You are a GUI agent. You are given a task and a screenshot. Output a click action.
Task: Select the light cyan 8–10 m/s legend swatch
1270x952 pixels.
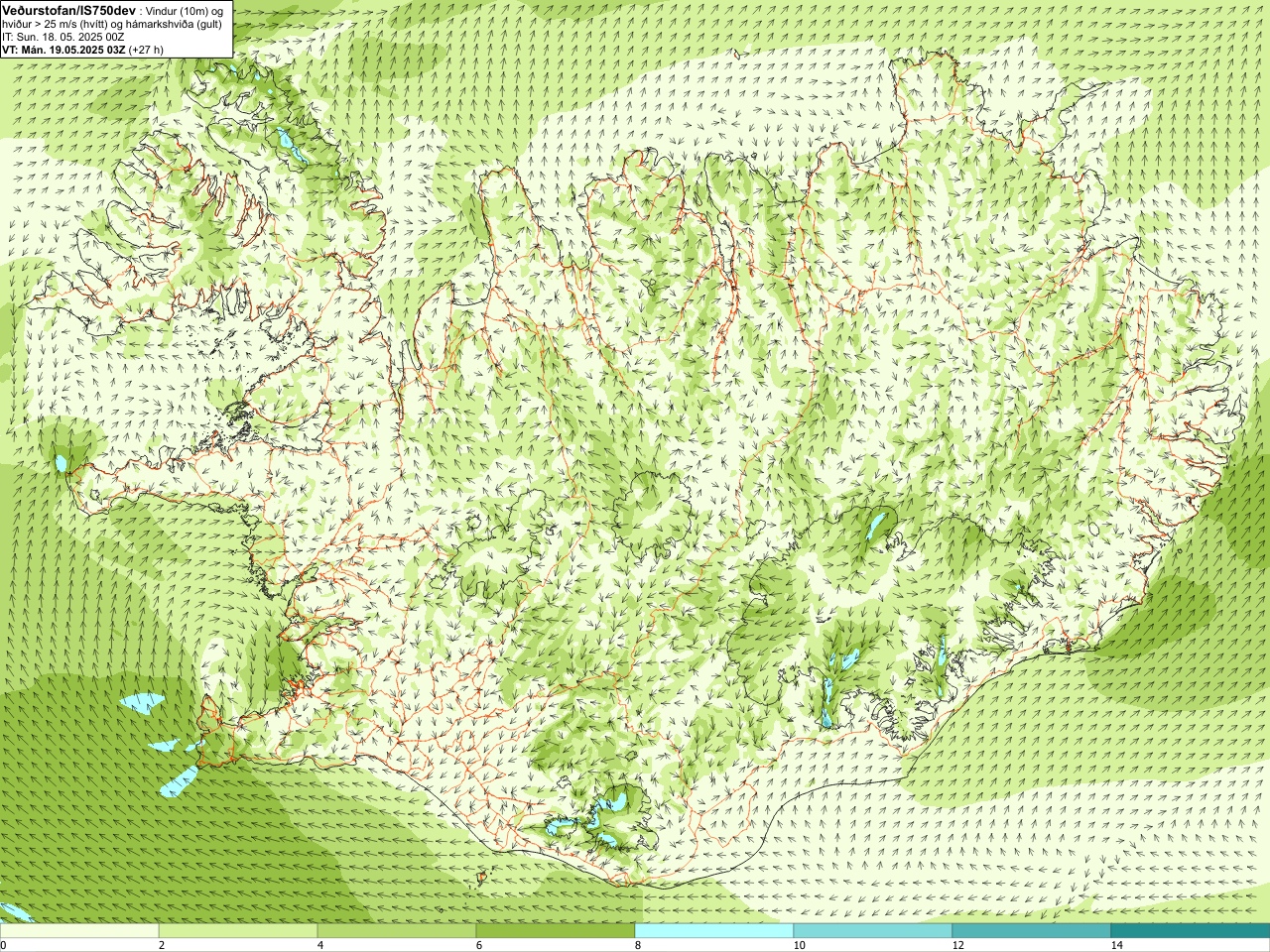[x=714, y=931]
